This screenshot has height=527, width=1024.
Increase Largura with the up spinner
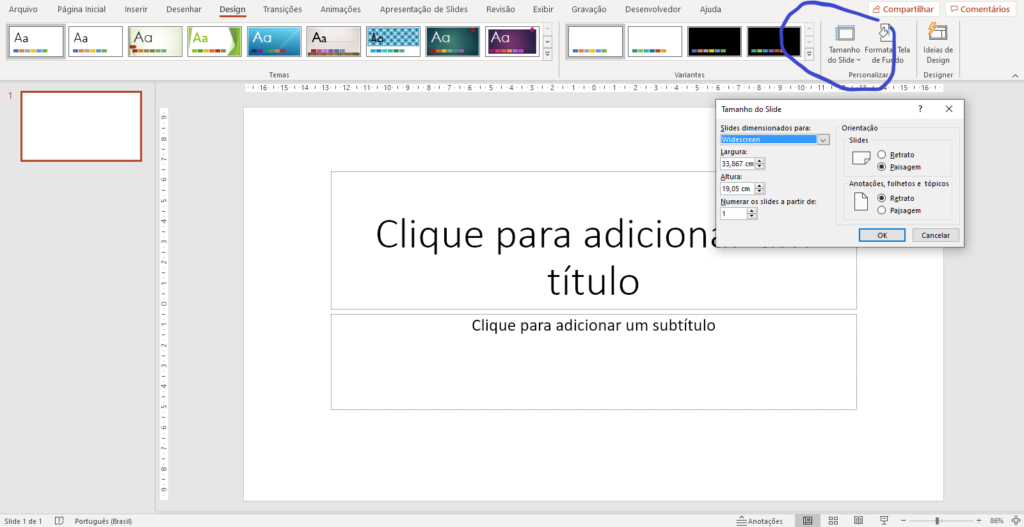pyautogui.click(x=760, y=161)
